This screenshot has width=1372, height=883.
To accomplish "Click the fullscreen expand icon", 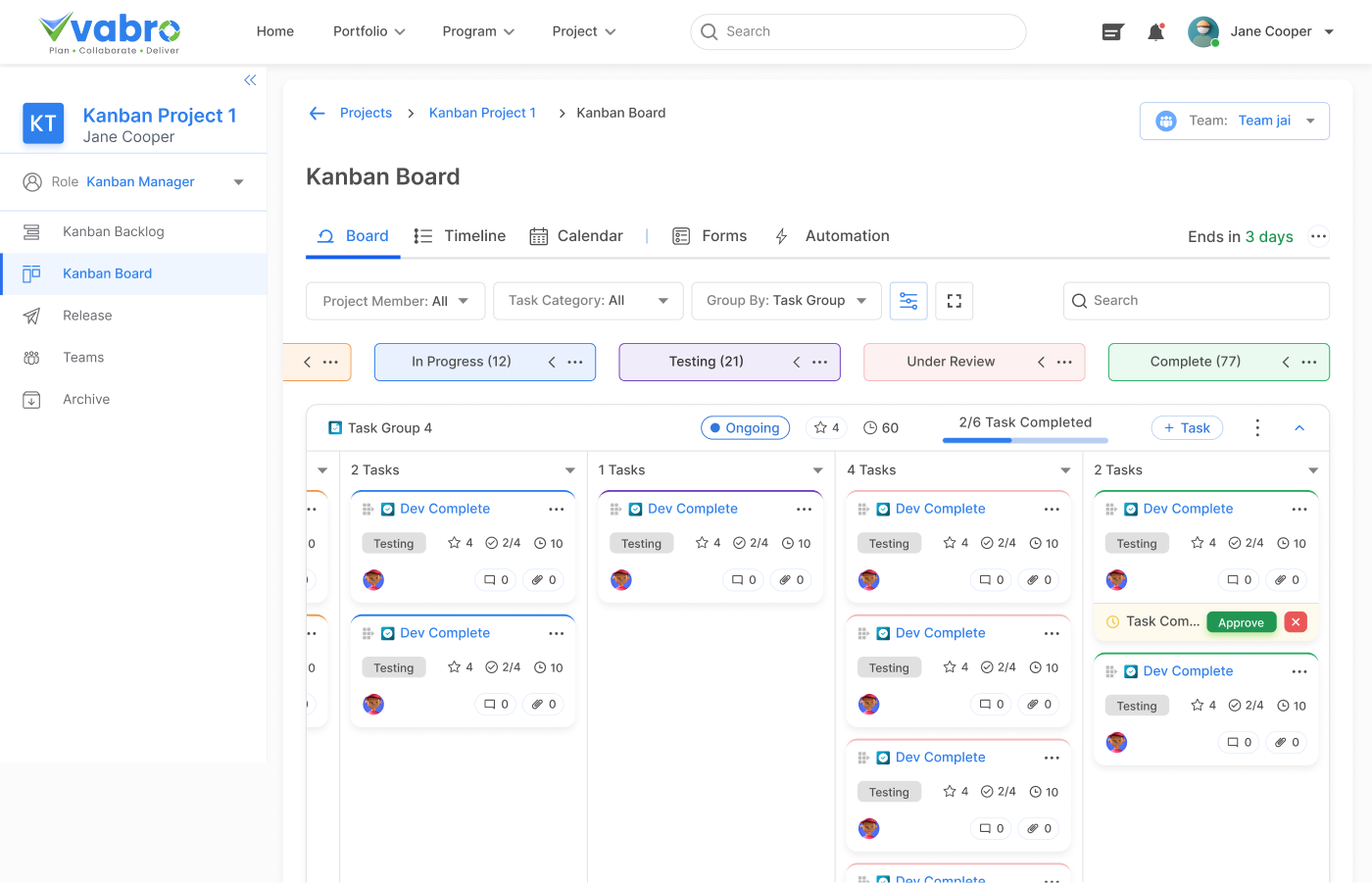I will (954, 301).
